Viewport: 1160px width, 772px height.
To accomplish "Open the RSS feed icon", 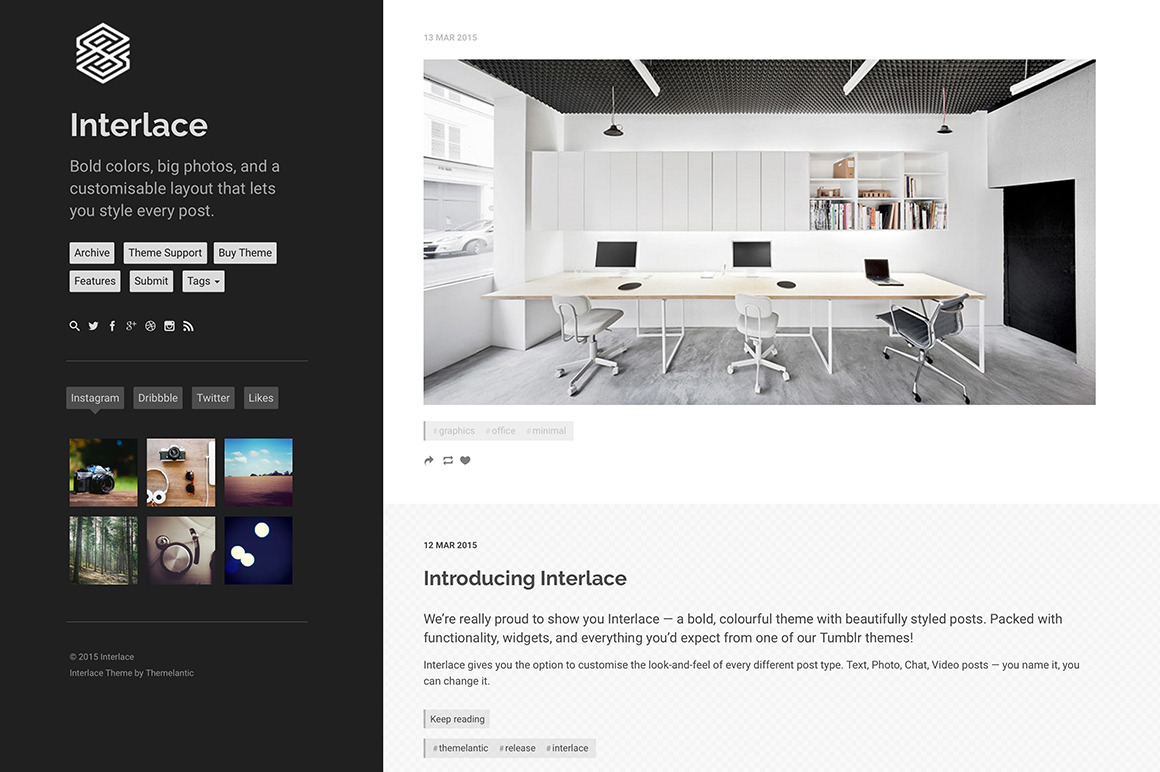I will [189, 326].
